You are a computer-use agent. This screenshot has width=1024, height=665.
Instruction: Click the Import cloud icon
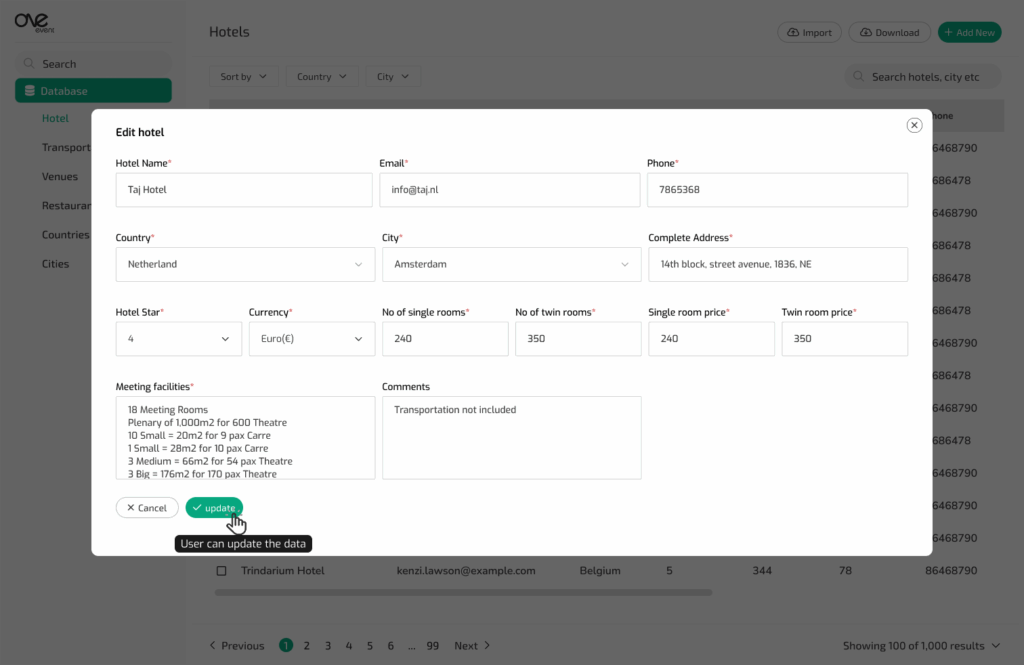coord(793,33)
